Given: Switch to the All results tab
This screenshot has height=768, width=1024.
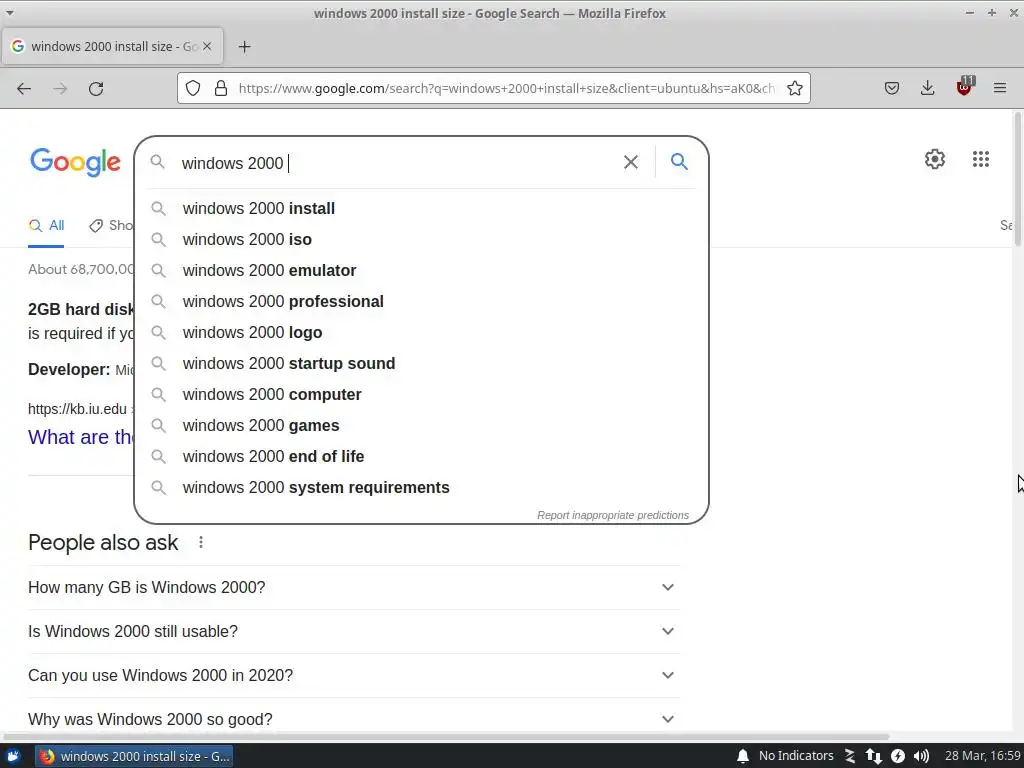Looking at the screenshot, I should pos(46,226).
